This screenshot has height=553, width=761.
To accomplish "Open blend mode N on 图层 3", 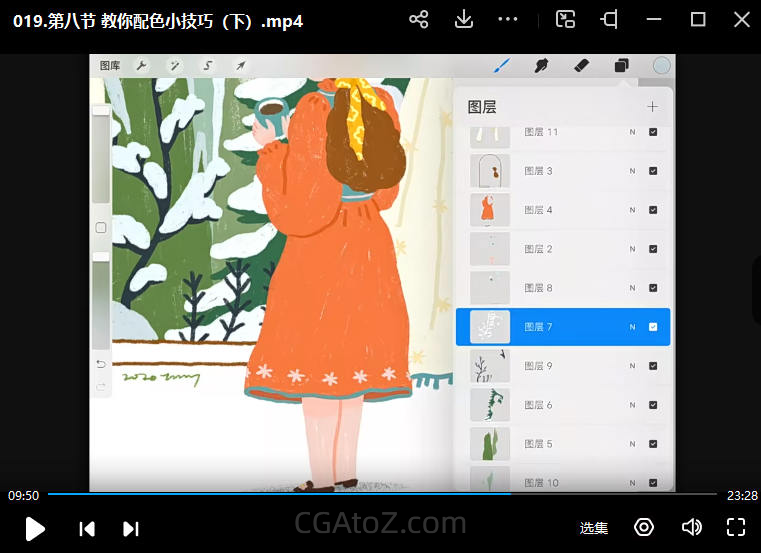I will [632, 171].
